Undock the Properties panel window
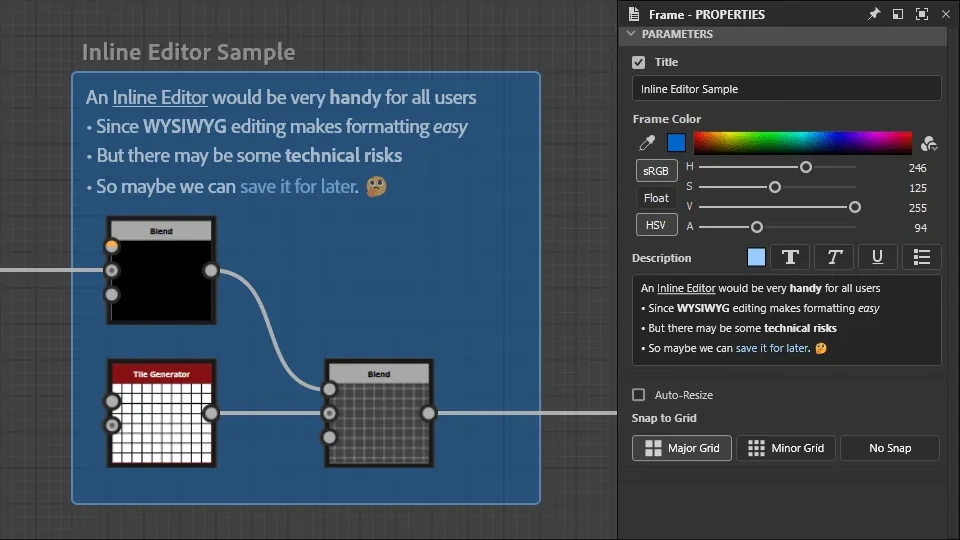 [x=898, y=14]
